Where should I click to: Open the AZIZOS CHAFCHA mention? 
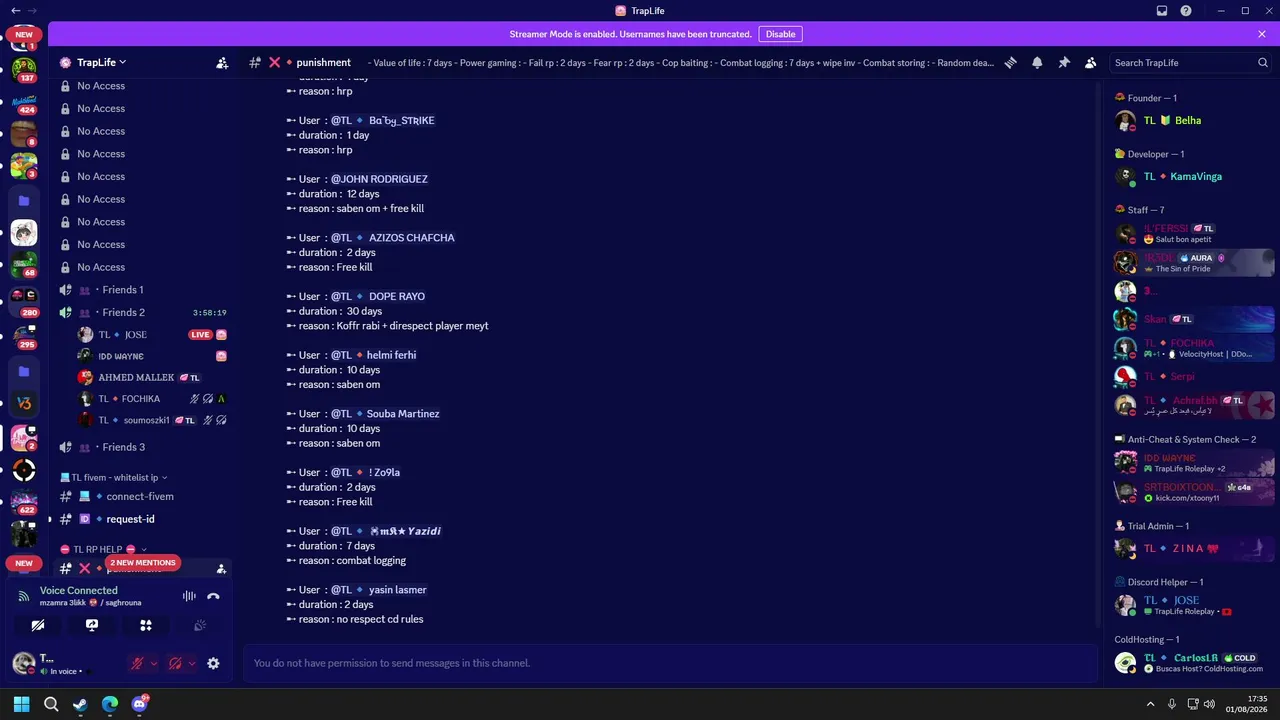(393, 238)
